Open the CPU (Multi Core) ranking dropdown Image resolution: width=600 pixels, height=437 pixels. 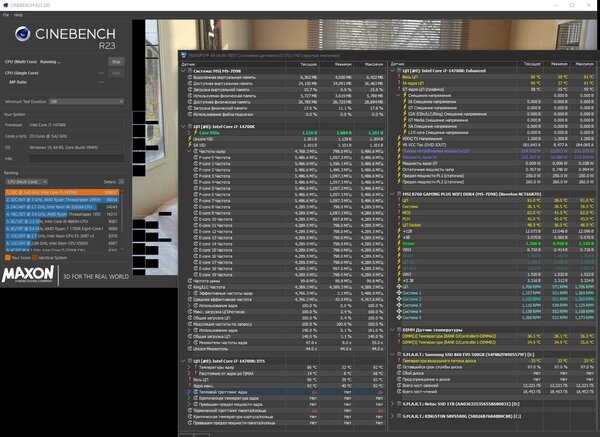[x=26, y=181]
